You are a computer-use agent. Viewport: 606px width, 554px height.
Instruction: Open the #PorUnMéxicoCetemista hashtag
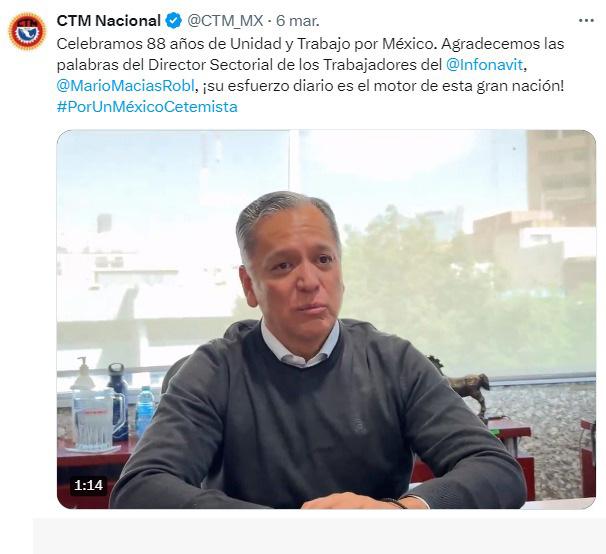coord(147,107)
